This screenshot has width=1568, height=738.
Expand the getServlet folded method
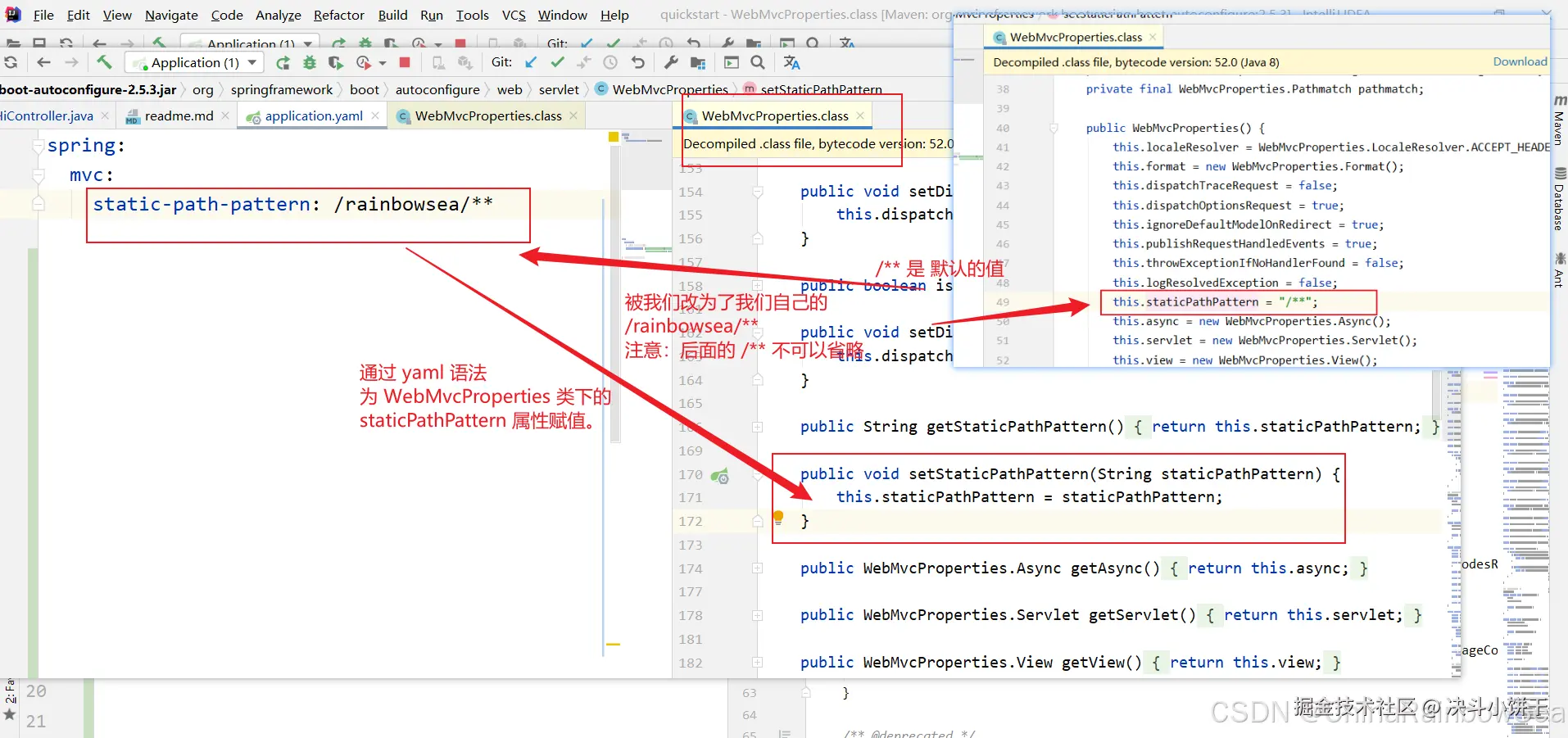(758, 615)
